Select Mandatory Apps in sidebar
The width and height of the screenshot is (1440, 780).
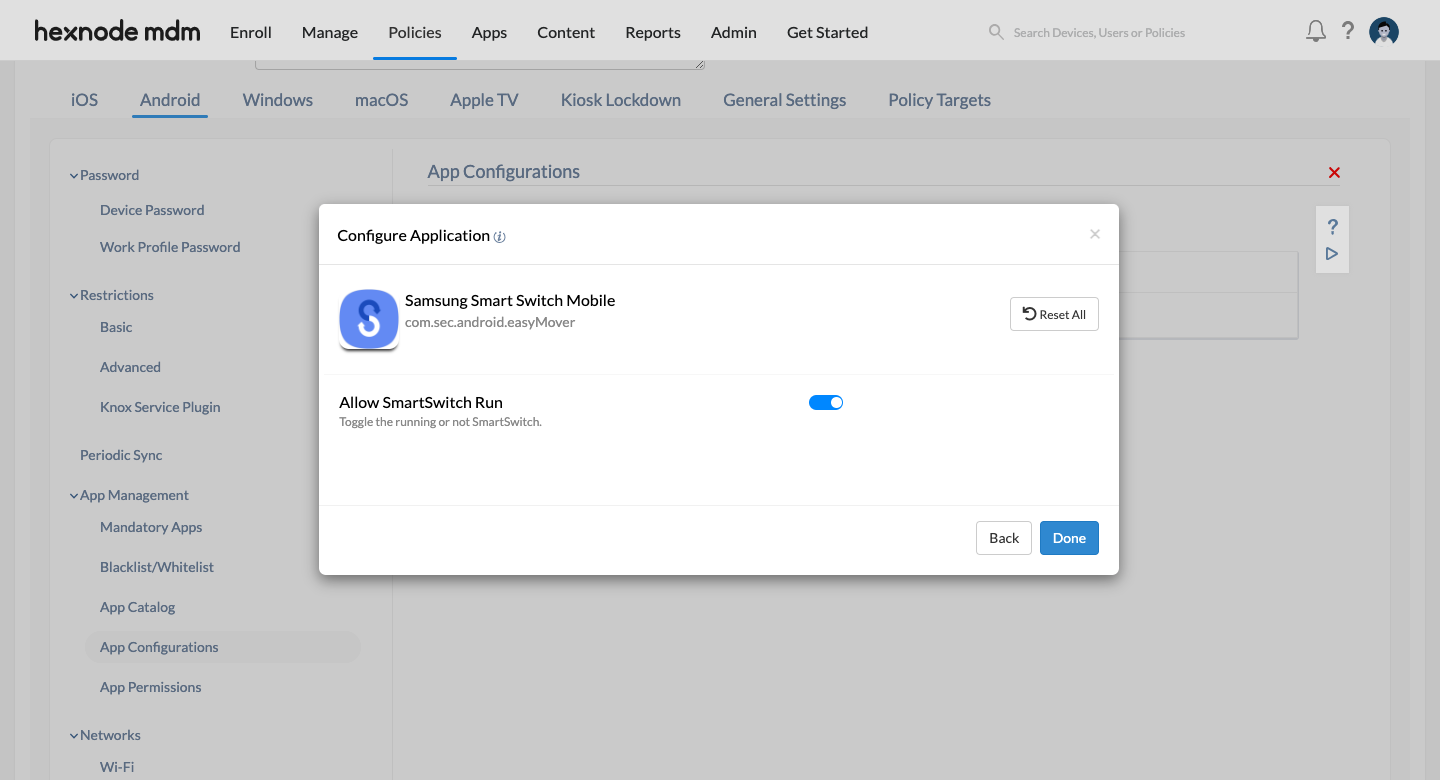click(151, 527)
